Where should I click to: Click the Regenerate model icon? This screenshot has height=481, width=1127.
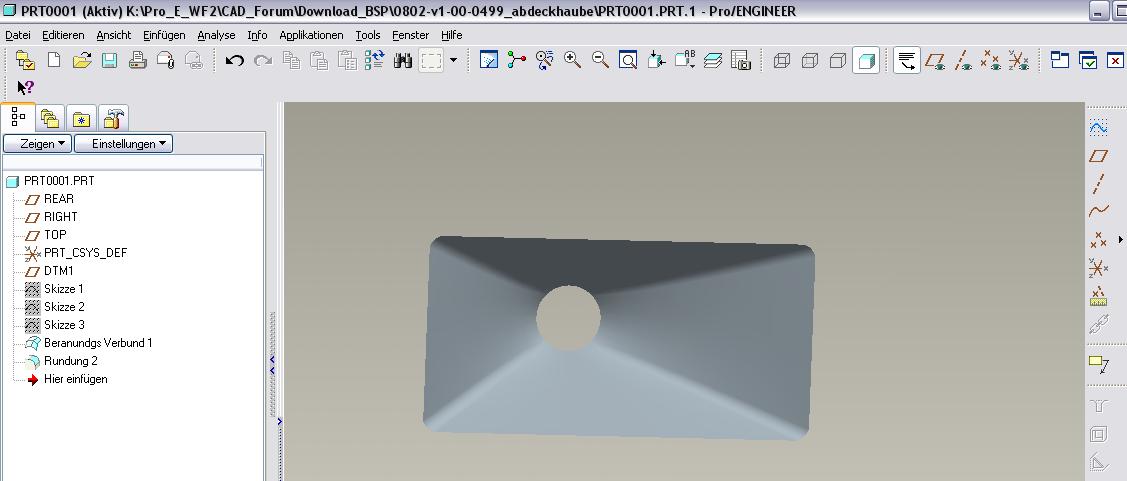[374, 60]
